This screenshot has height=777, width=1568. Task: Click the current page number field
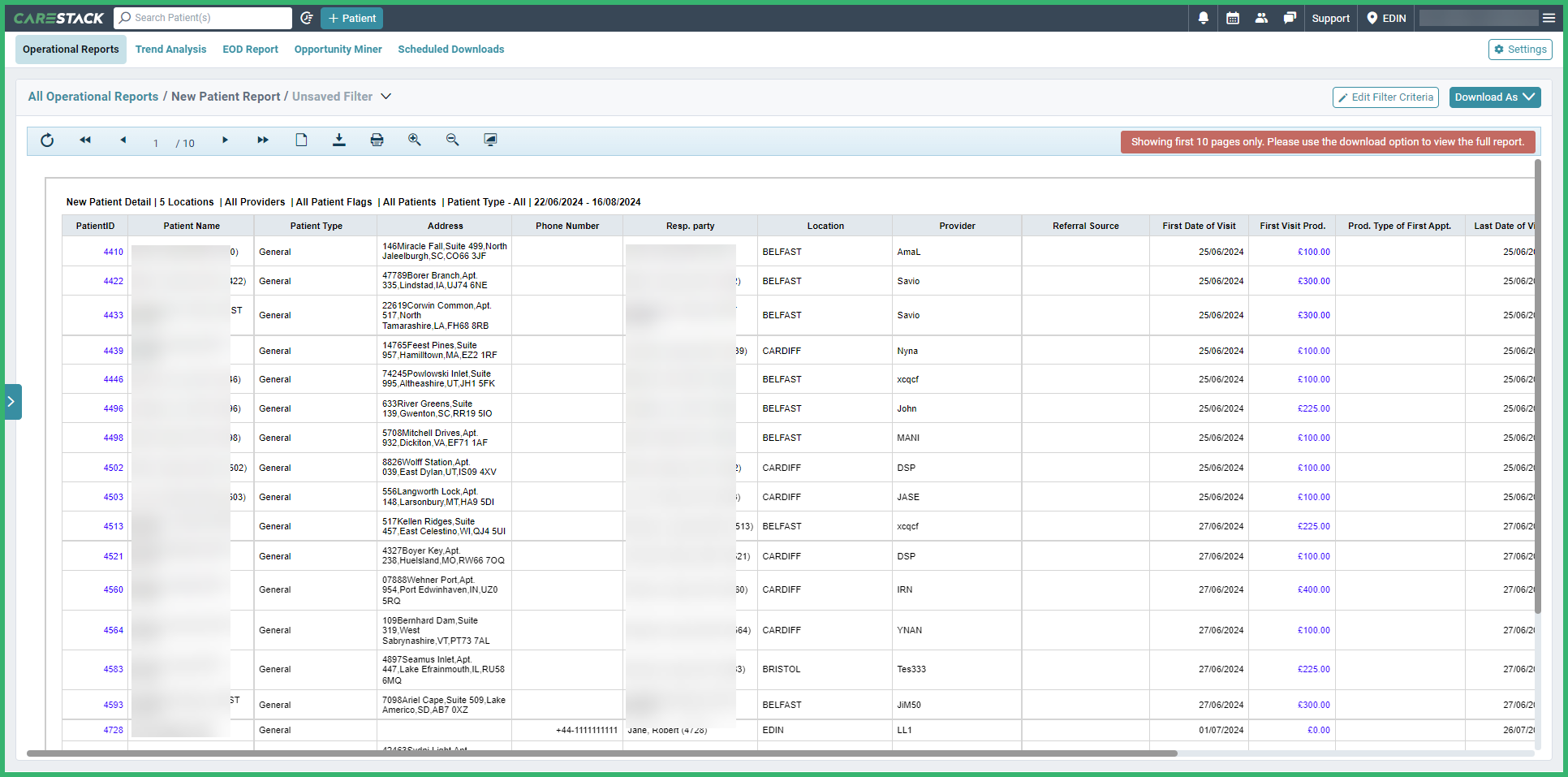(x=156, y=143)
